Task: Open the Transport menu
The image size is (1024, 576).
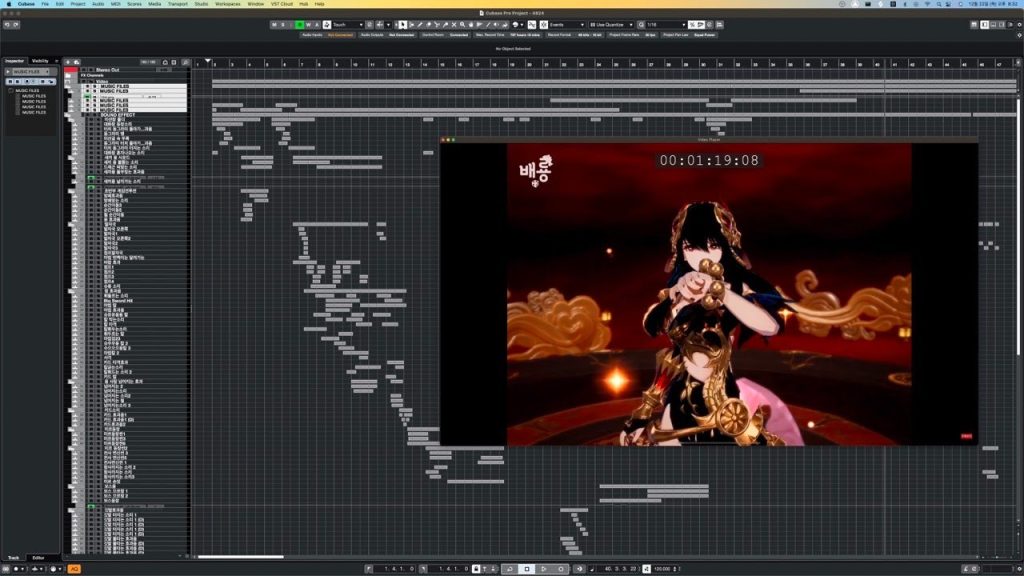Action: [178, 4]
